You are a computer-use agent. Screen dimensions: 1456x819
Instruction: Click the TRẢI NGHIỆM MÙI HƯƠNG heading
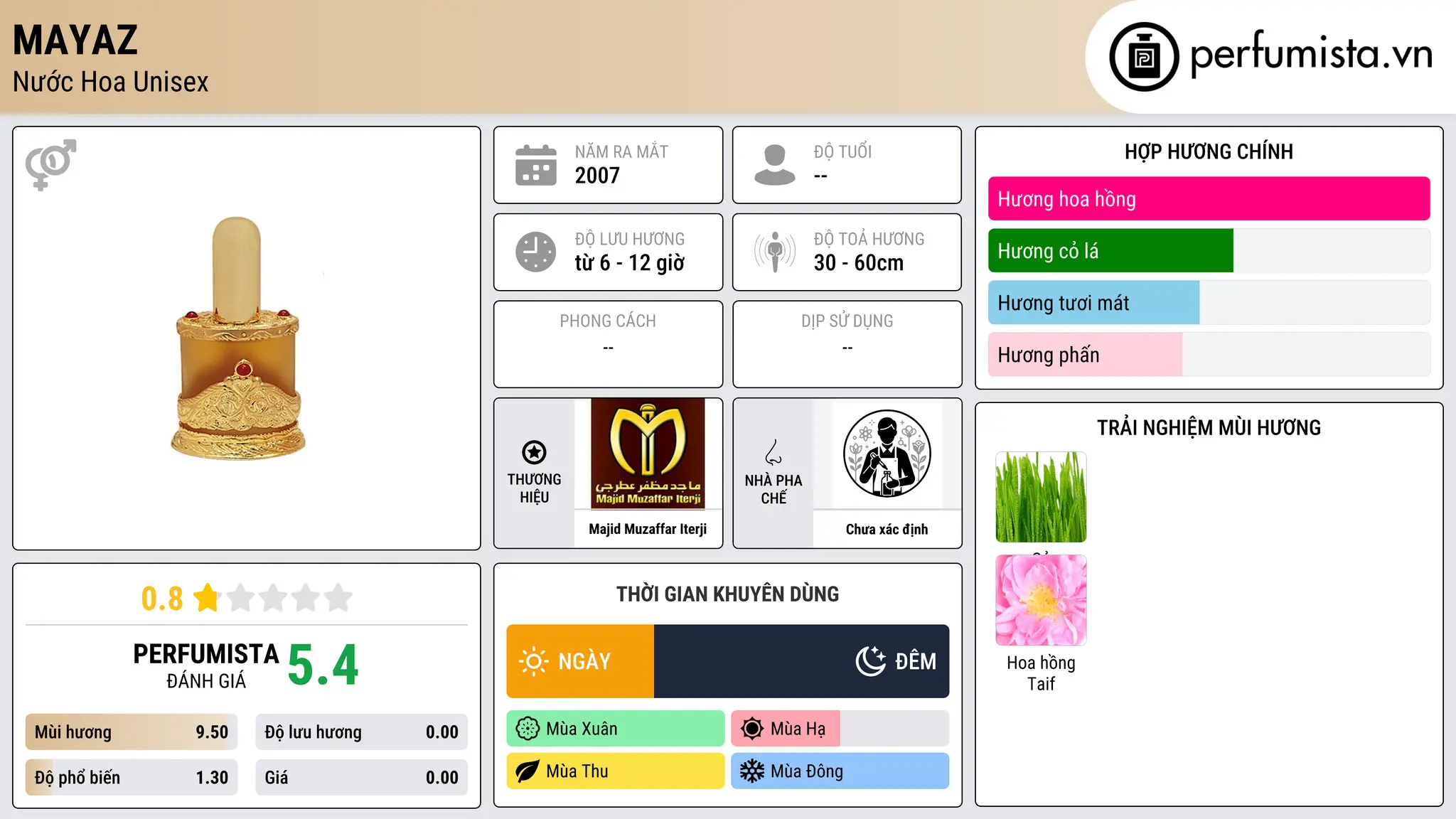[x=1209, y=427]
